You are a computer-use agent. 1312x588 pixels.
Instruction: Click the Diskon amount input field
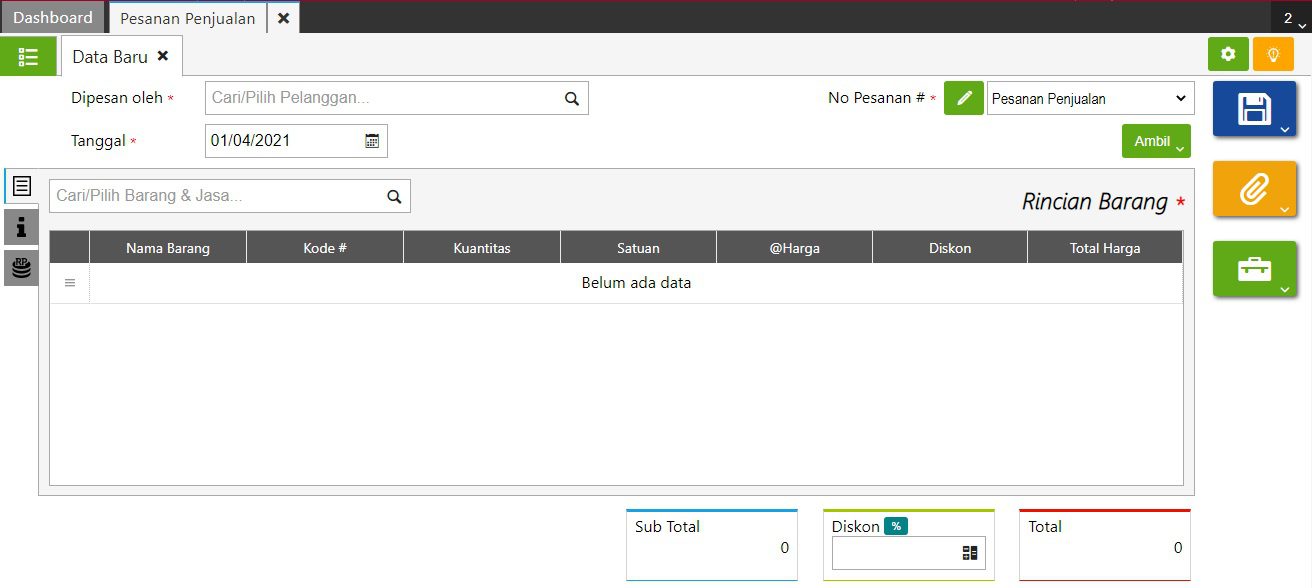(x=908, y=553)
